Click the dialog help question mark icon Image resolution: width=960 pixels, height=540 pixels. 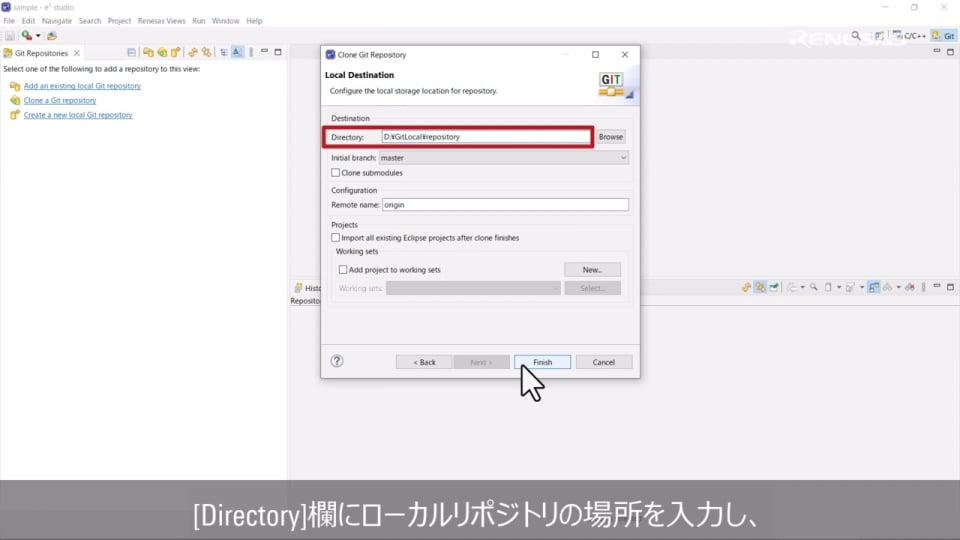337,361
